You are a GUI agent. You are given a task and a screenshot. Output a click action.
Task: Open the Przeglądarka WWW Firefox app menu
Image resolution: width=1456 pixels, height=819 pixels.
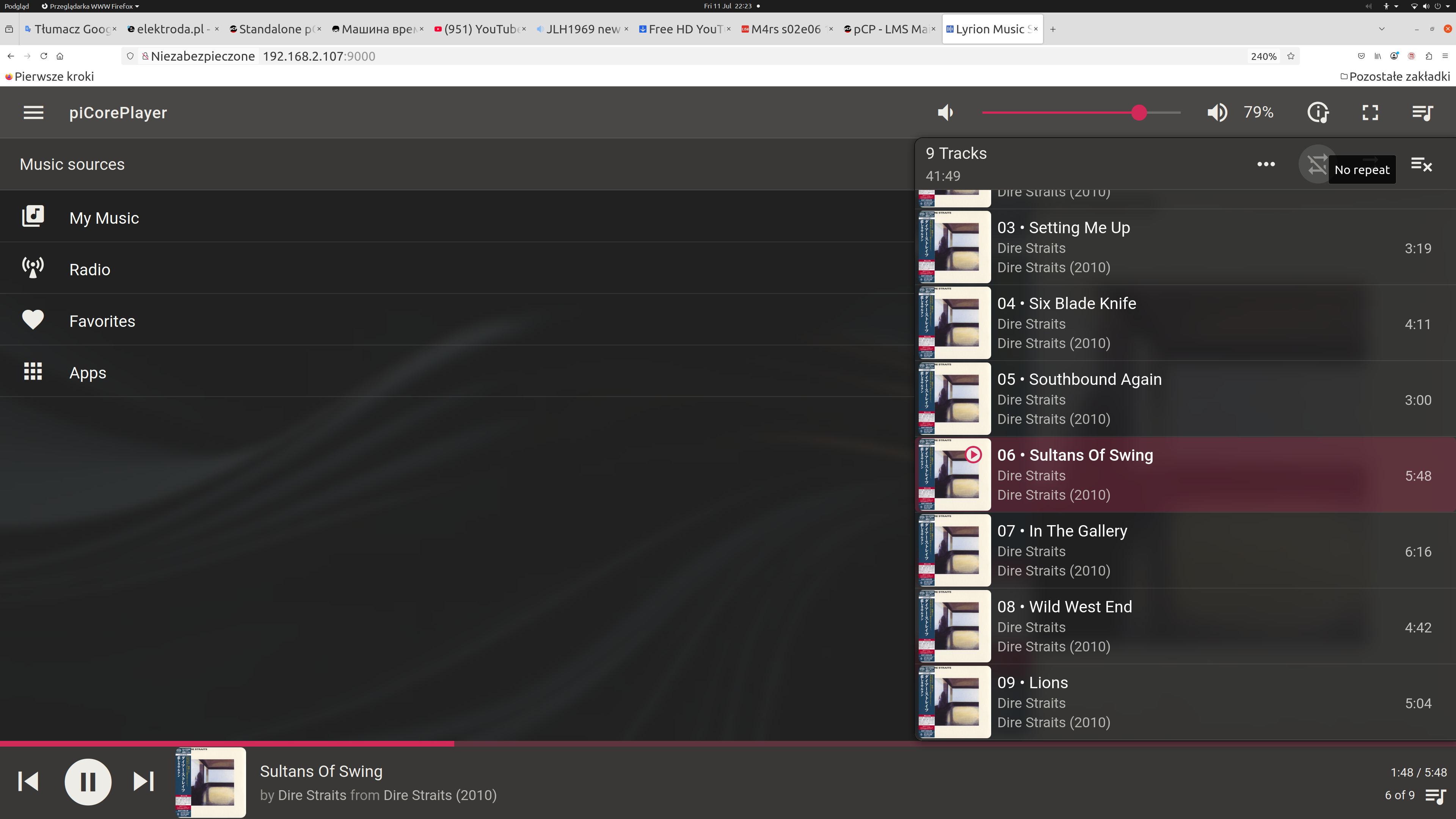click(x=91, y=6)
